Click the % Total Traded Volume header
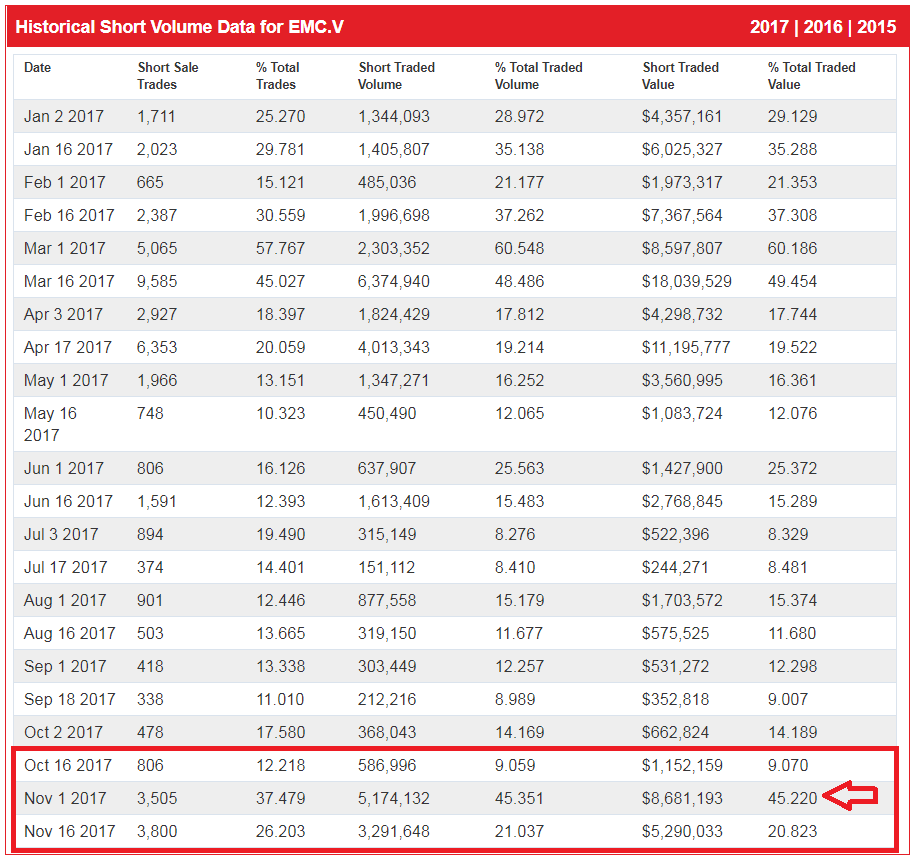This screenshot has width=916, height=860. click(x=539, y=76)
